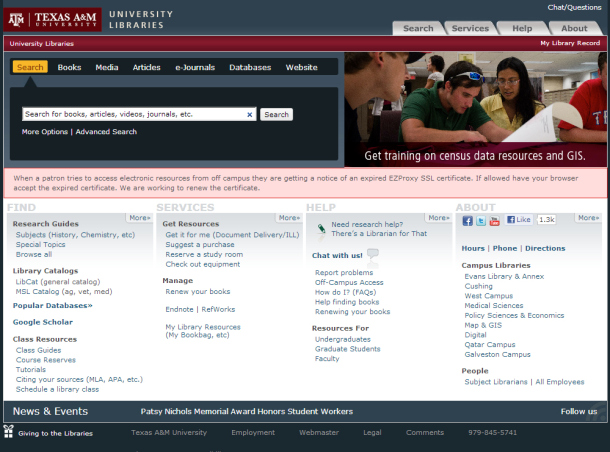610x452 pixels.
Task: Click the Chat with us speech bubble icon
Action: coord(372,255)
